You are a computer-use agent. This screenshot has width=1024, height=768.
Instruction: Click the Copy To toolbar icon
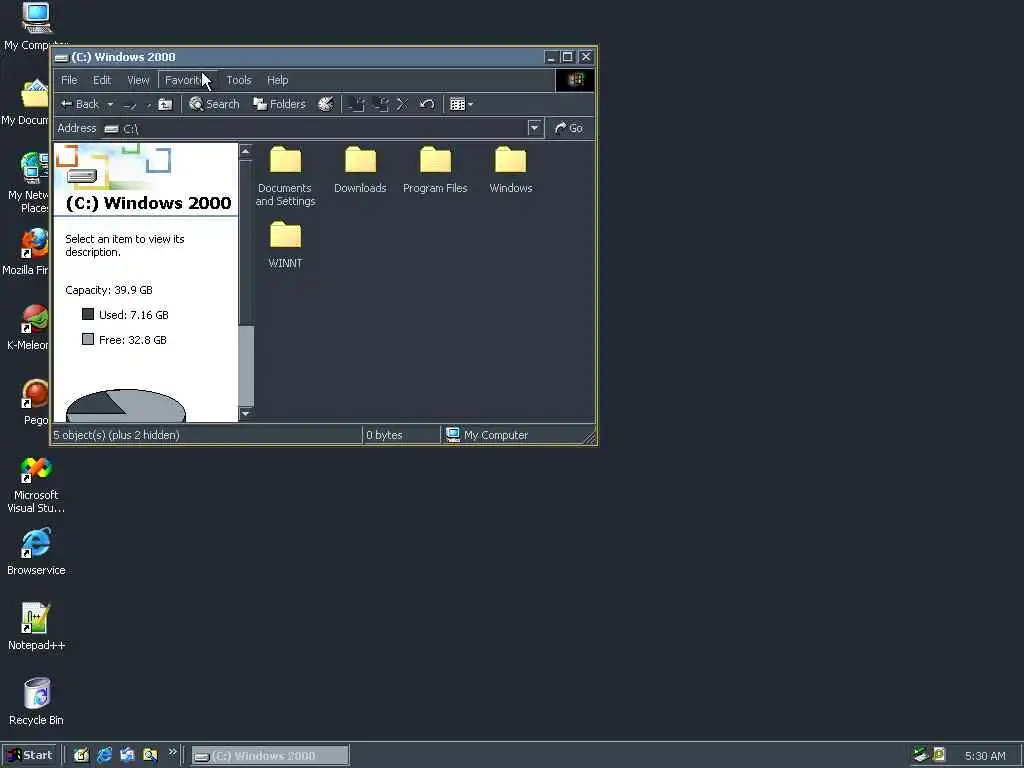[x=381, y=104]
